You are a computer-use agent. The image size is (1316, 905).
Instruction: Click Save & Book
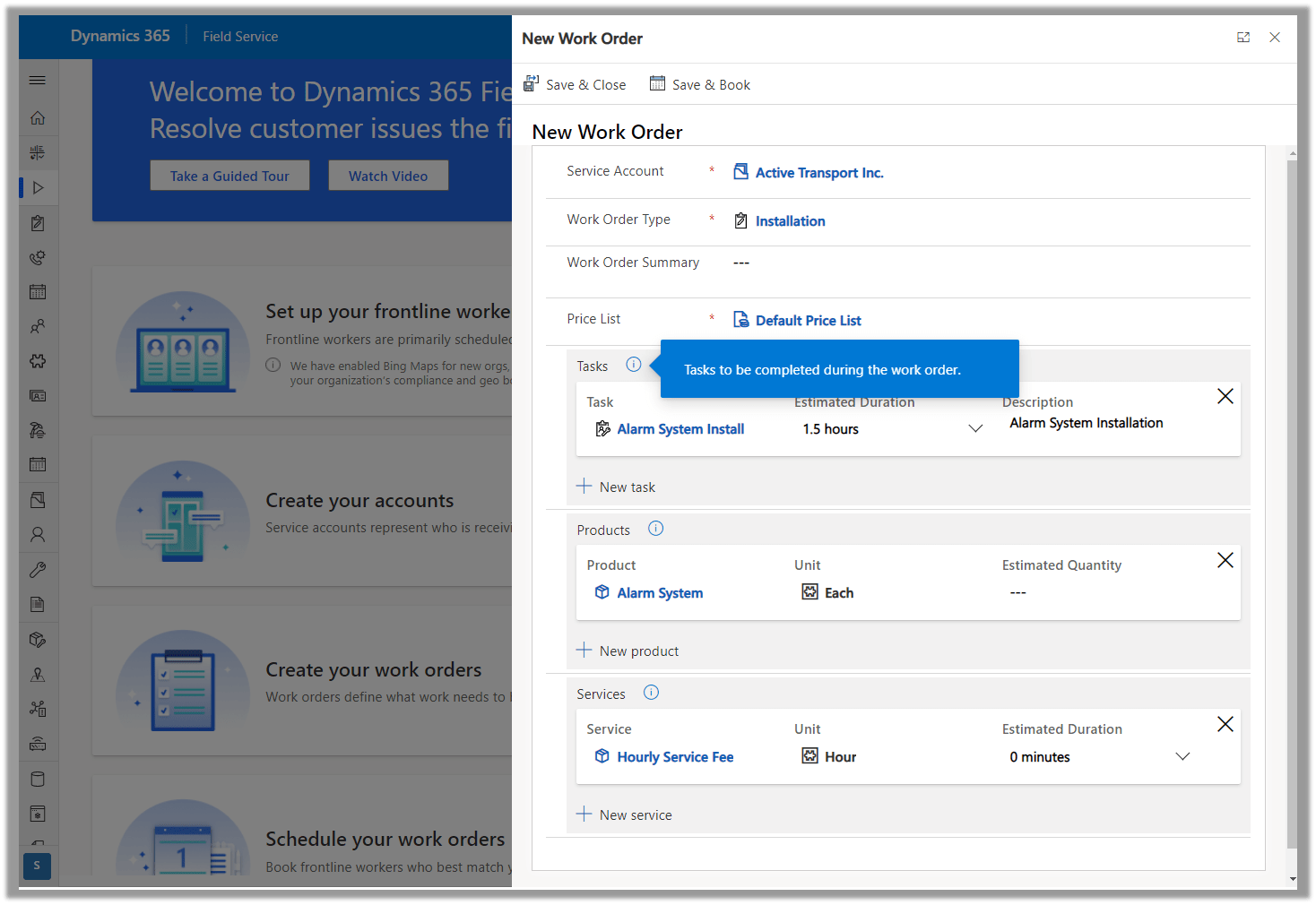point(700,84)
